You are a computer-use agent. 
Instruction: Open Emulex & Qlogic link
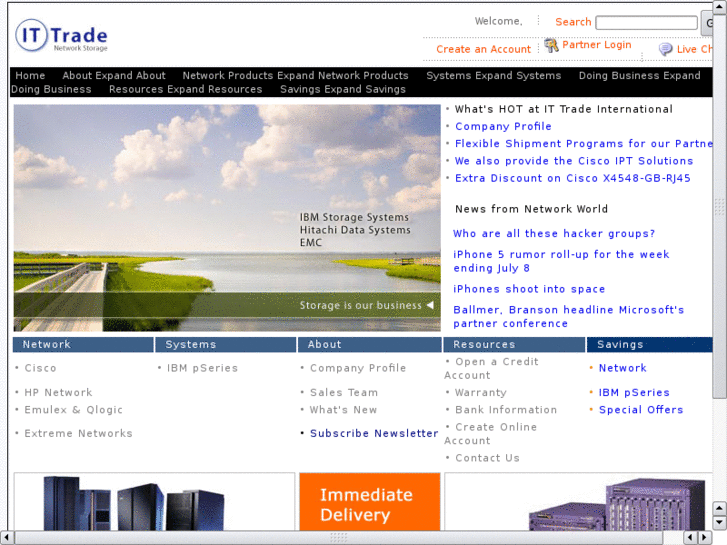[73, 410]
